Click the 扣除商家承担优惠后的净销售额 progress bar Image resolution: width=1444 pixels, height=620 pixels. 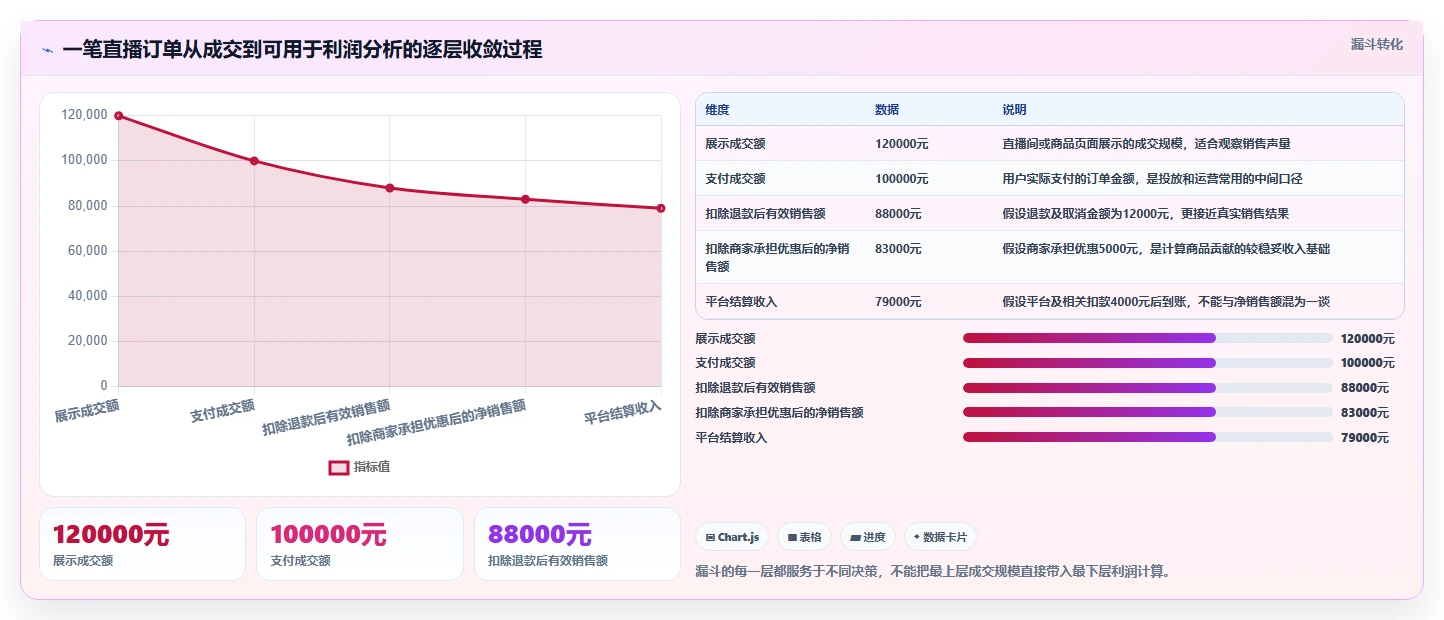1147,412
